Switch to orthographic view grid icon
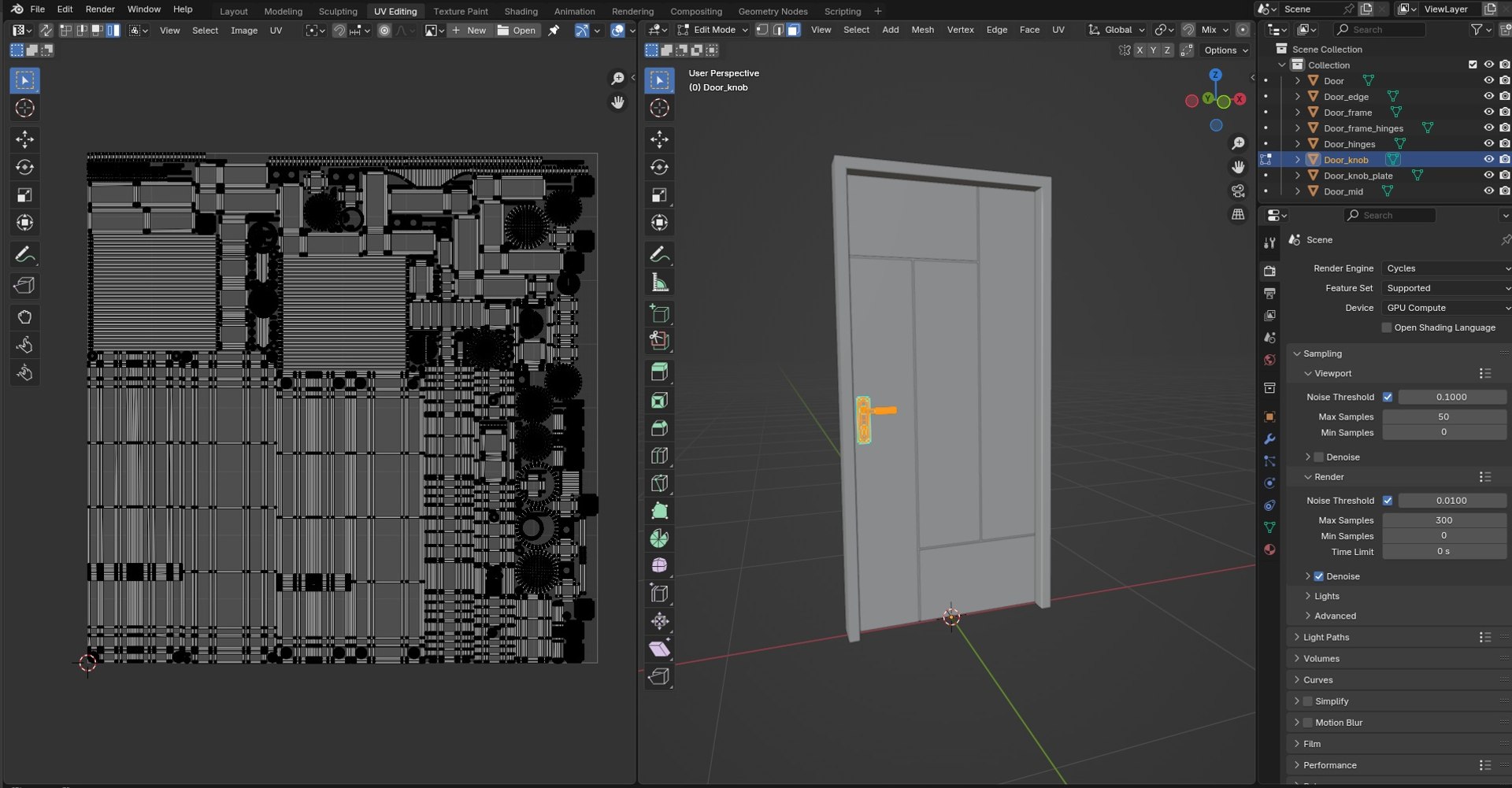Viewport: 1512px width, 788px height. point(1238,215)
